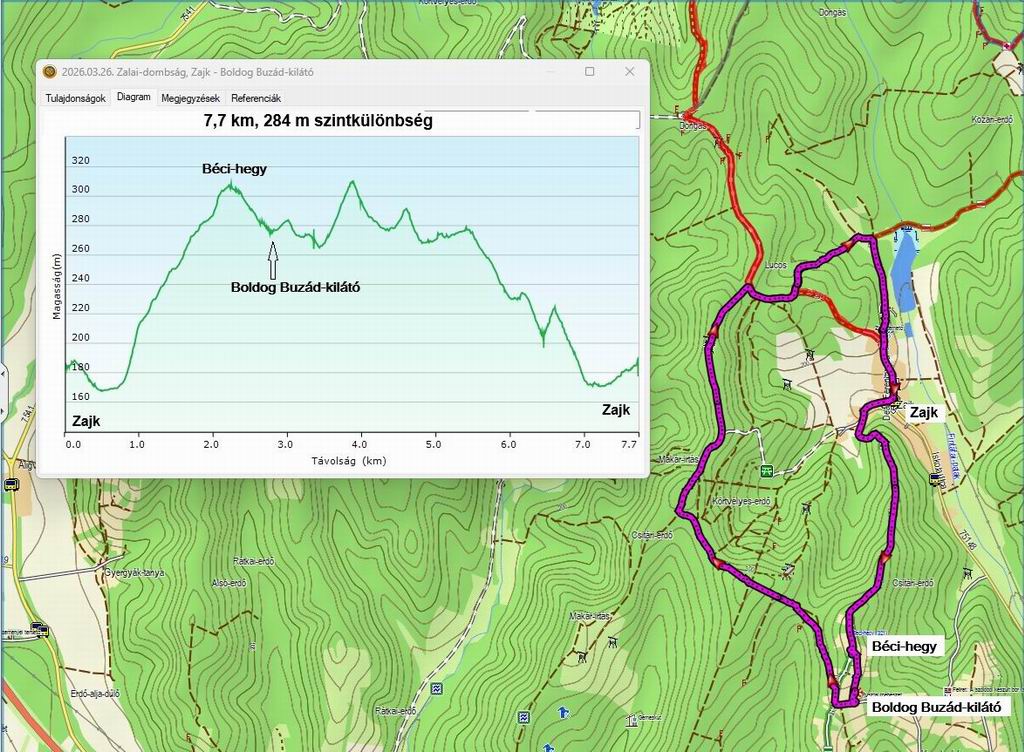Select the blue arrow icon at the bottom of the map
The width and height of the screenshot is (1024, 752).
tap(563, 714)
